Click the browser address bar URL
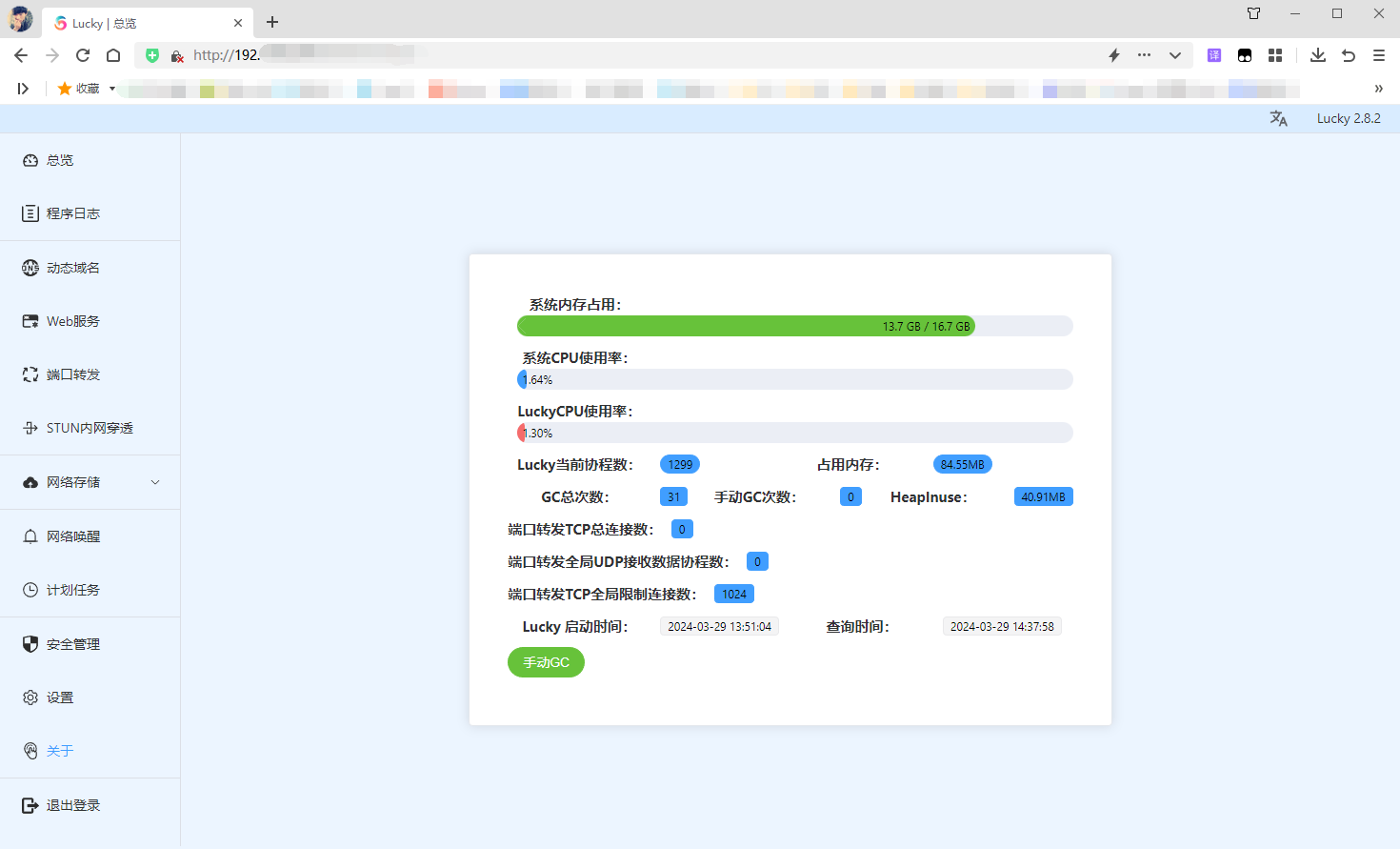Viewport: 1400px width, 849px height. point(571,55)
